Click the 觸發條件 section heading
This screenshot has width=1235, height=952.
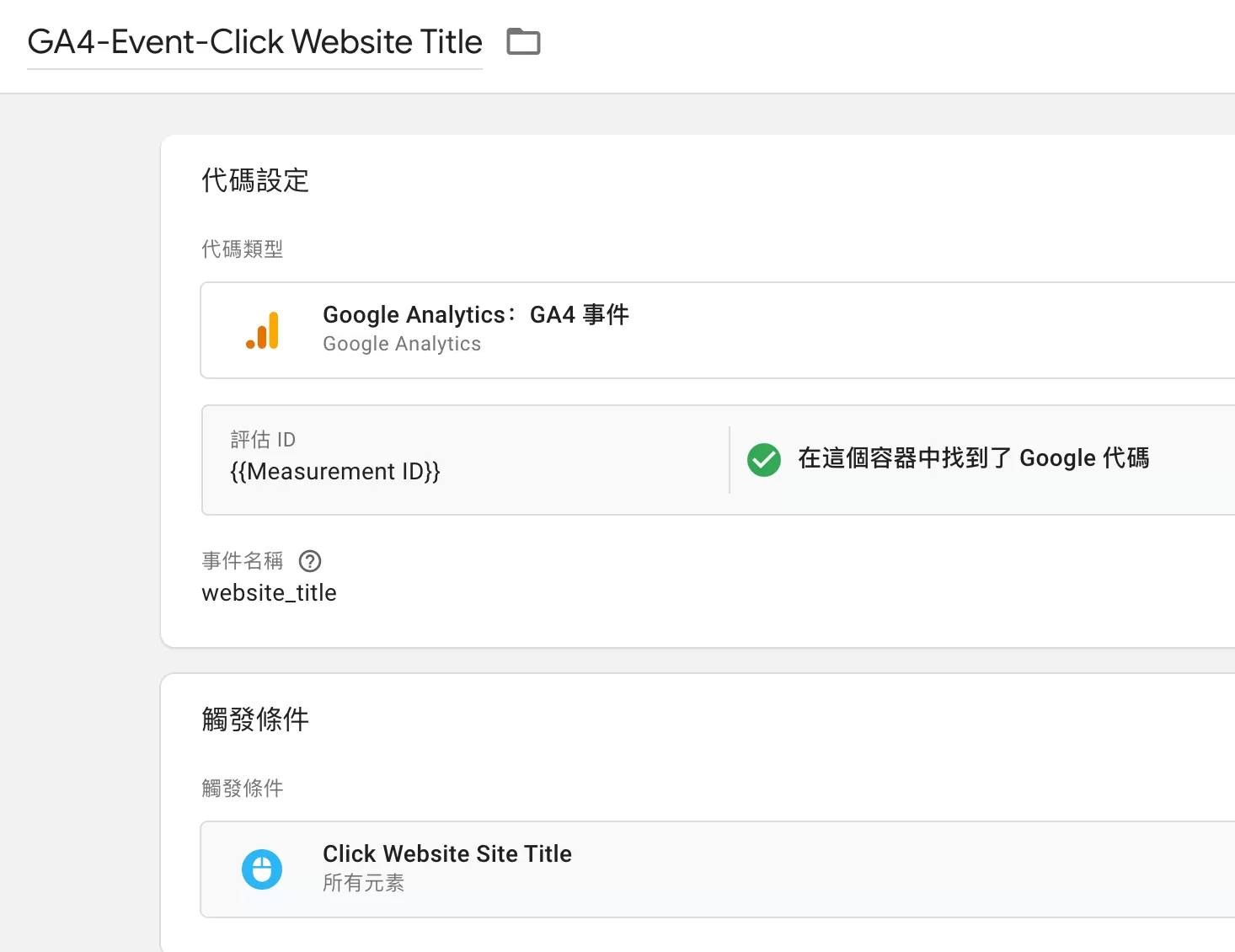[255, 719]
